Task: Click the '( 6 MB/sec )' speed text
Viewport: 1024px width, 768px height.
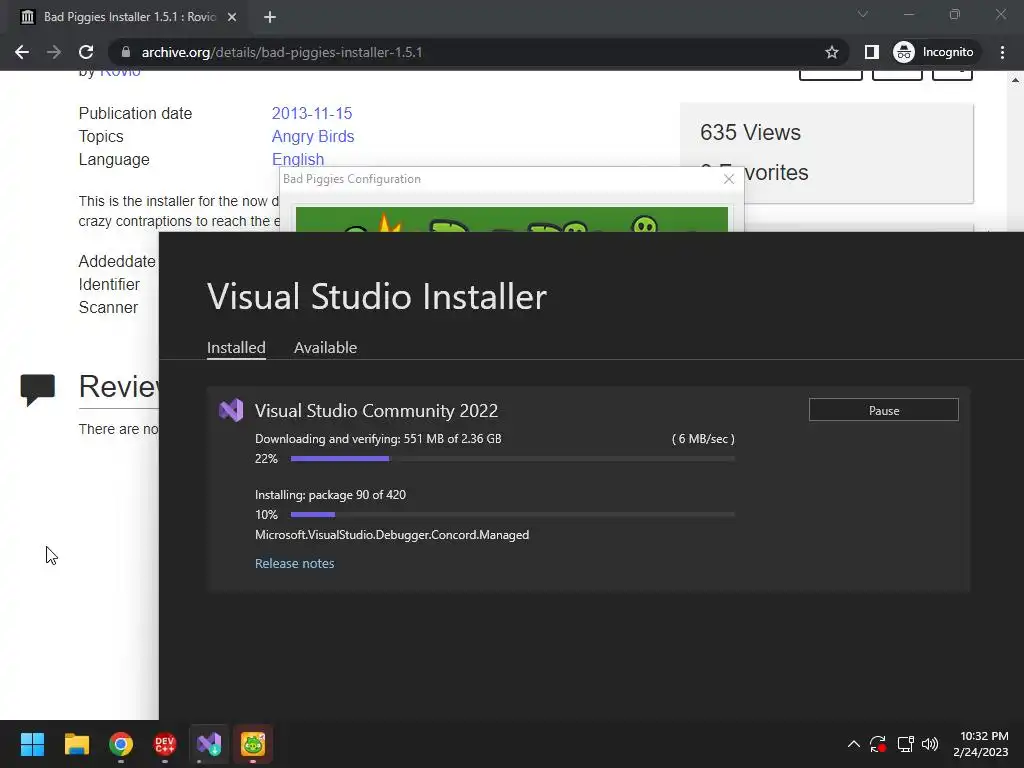Action: click(703, 439)
